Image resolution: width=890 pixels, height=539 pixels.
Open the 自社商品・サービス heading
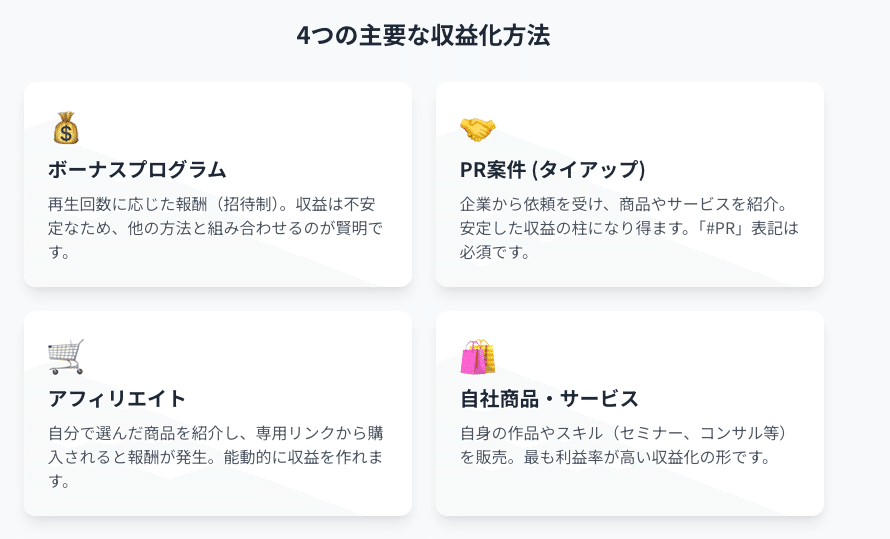[x=549, y=398]
